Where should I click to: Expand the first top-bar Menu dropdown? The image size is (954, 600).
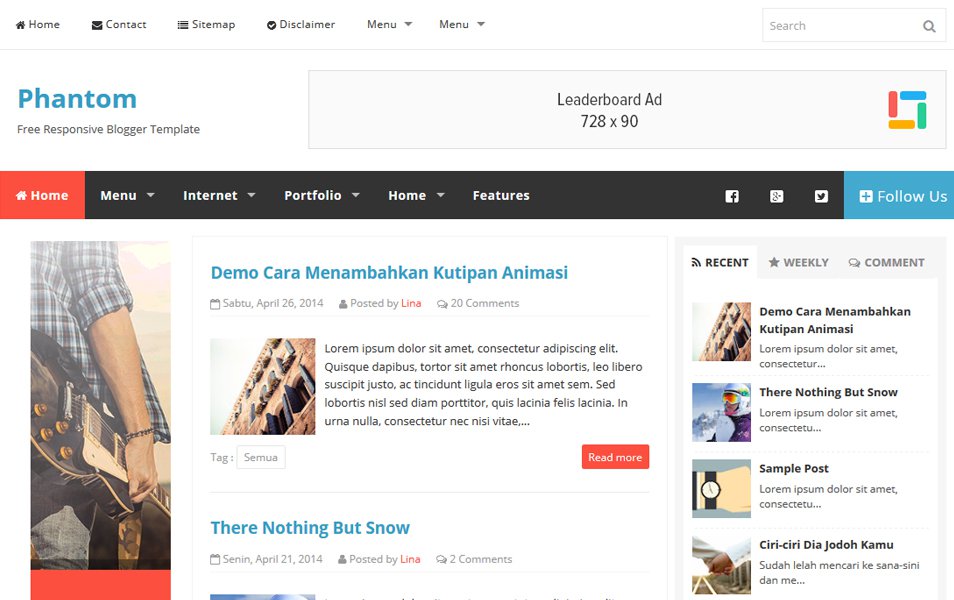[x=389, y=24]
